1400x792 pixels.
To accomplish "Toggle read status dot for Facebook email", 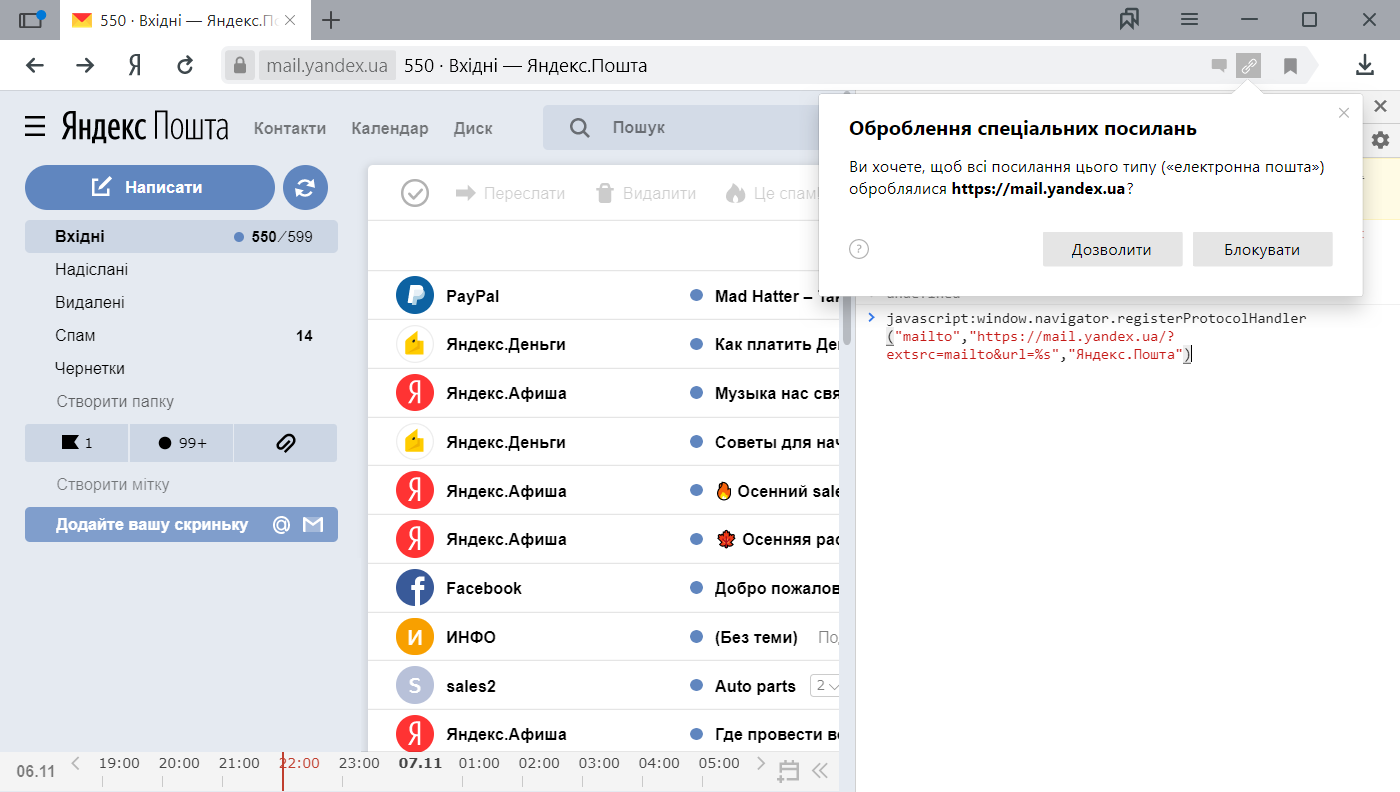I will point(696,588).
